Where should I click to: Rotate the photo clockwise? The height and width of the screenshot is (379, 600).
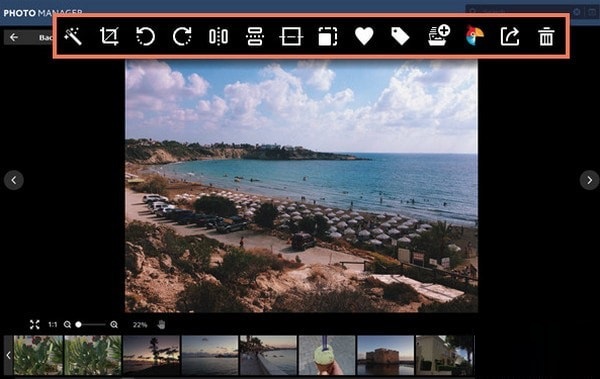coord(182,37)
